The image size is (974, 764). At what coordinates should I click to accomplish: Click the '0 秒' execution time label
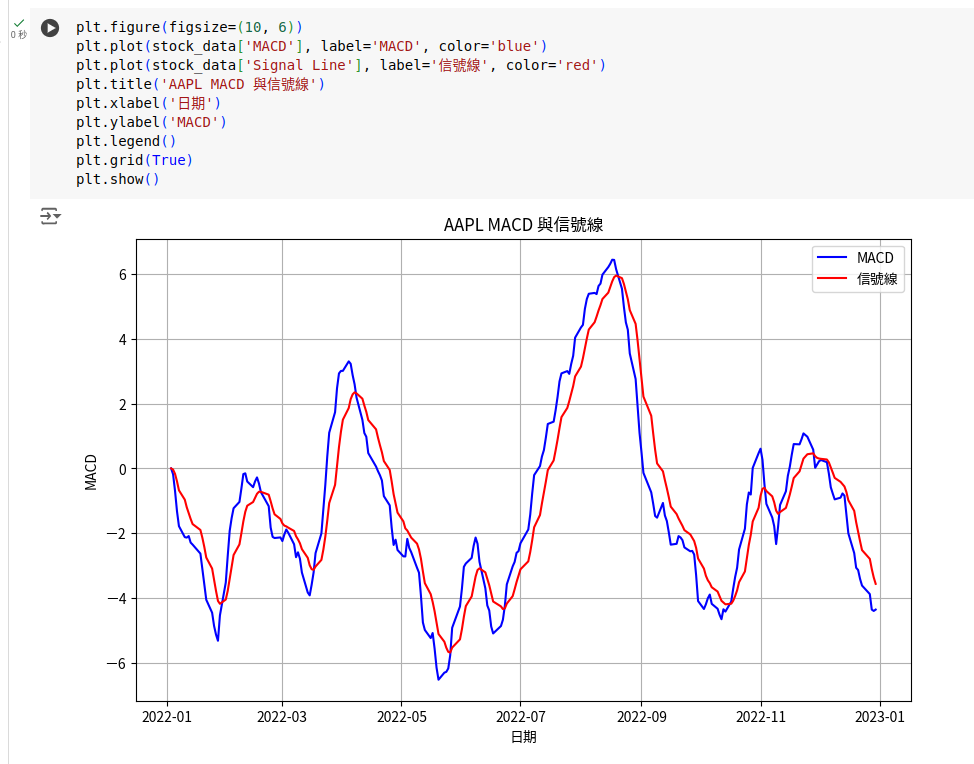point(19,35)
